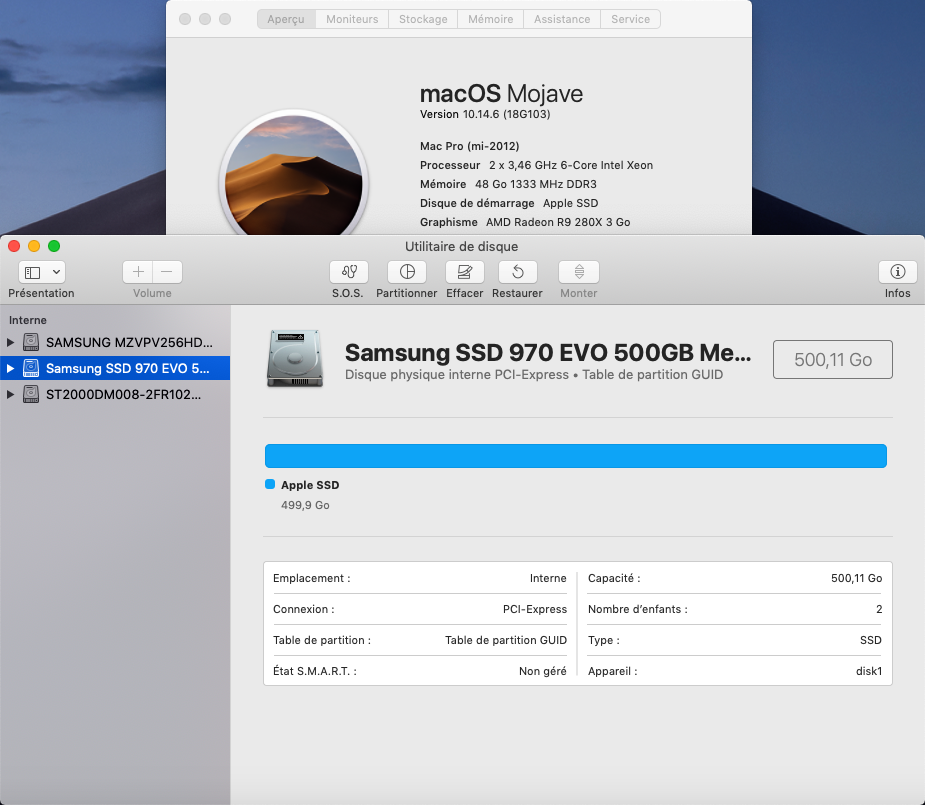Screen dimensions: 925x805
Task: Click the ST2000DM008 drive icon in sidebar
Action: [31, 394]
